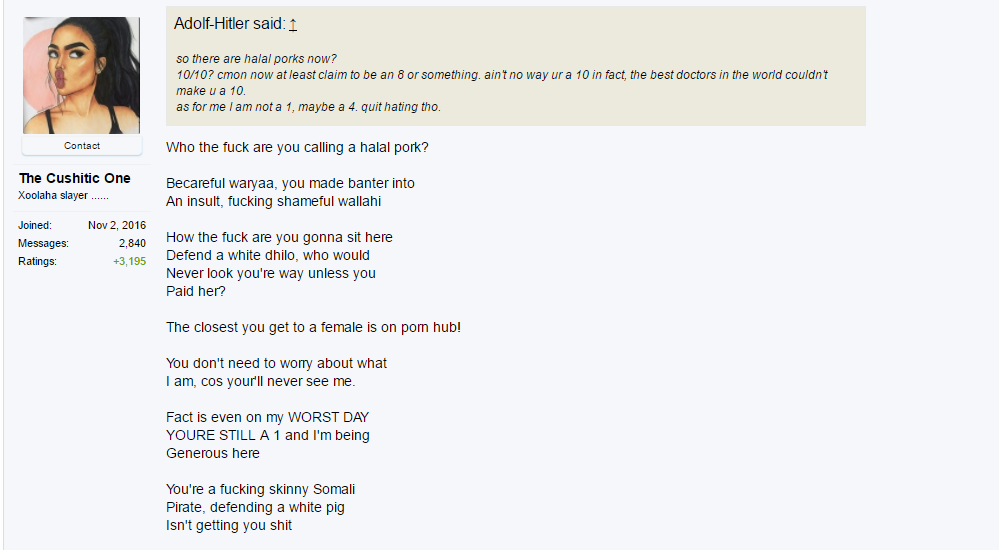Screen dimensions: 999x550
Task: Click the 'Messages:' label in user info
Action: (43, 243)
